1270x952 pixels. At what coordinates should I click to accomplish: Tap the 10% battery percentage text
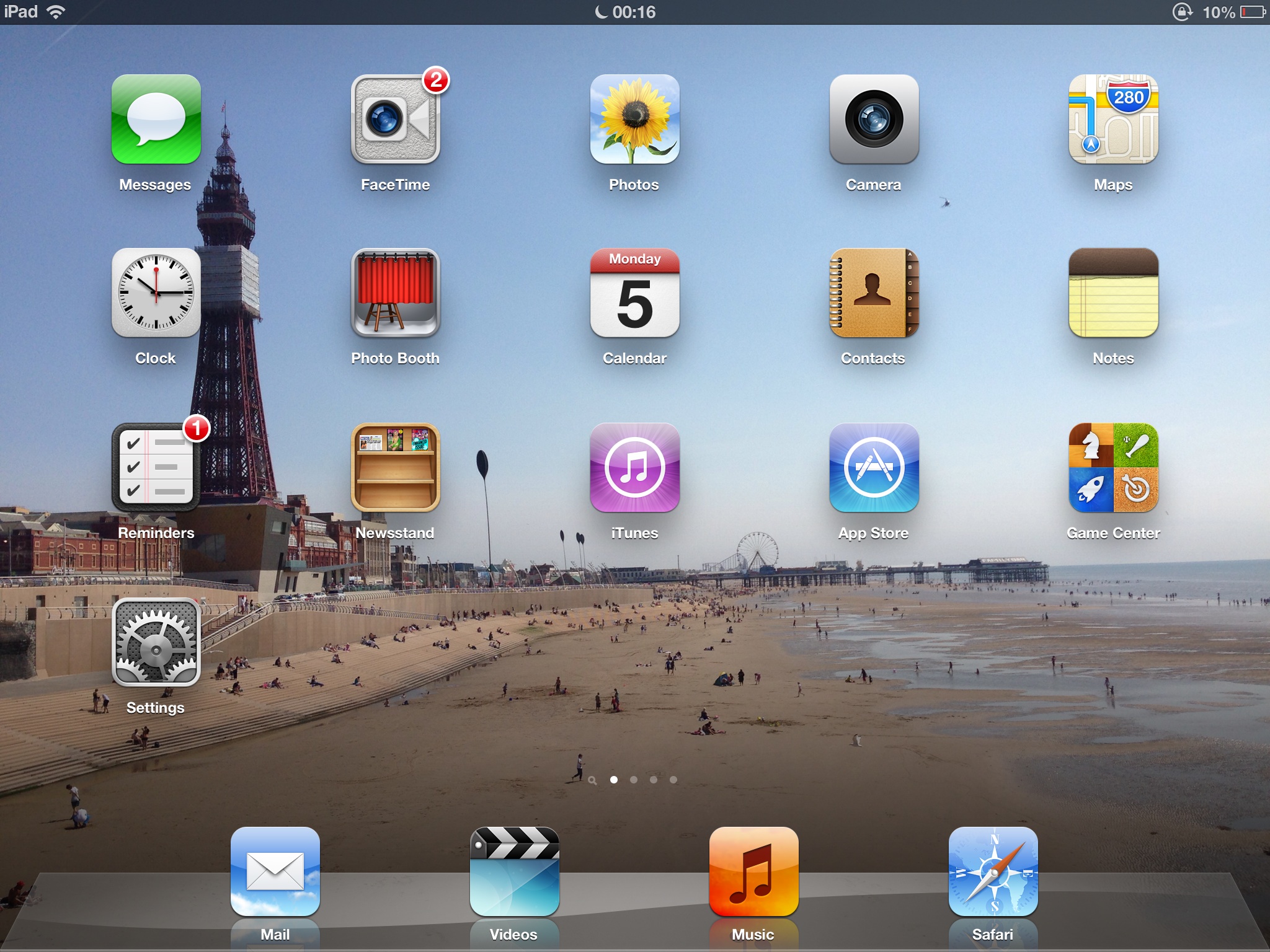point(1219,12)
